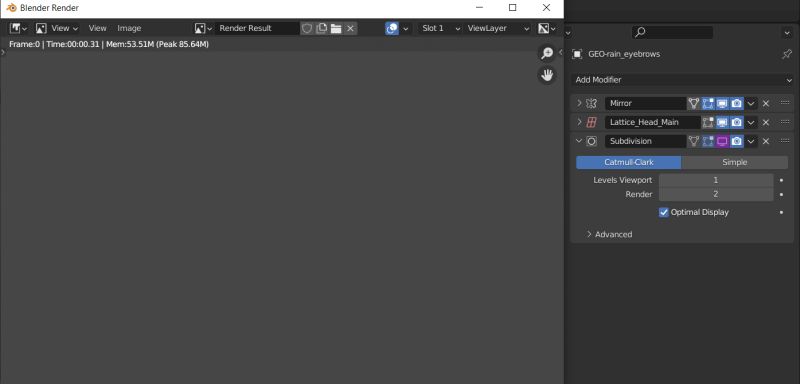
Task: Toggle Lattice_Head_Main render visibility
Action: click(x=736, y=122)
